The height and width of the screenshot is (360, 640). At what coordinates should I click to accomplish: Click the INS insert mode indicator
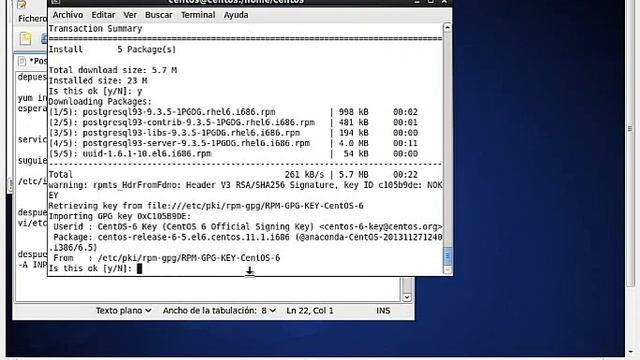coord(383,311)
